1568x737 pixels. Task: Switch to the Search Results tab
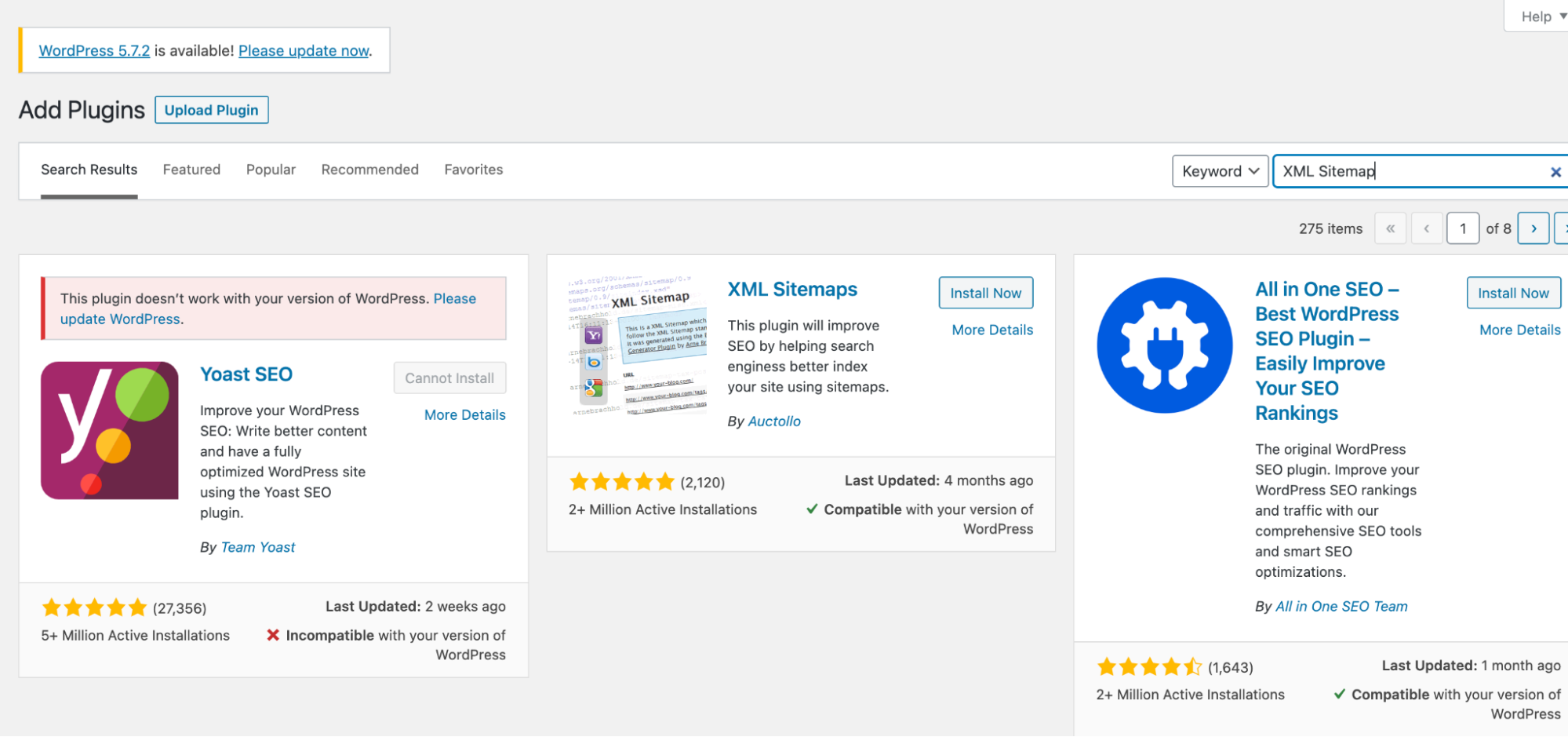point(89,170)
